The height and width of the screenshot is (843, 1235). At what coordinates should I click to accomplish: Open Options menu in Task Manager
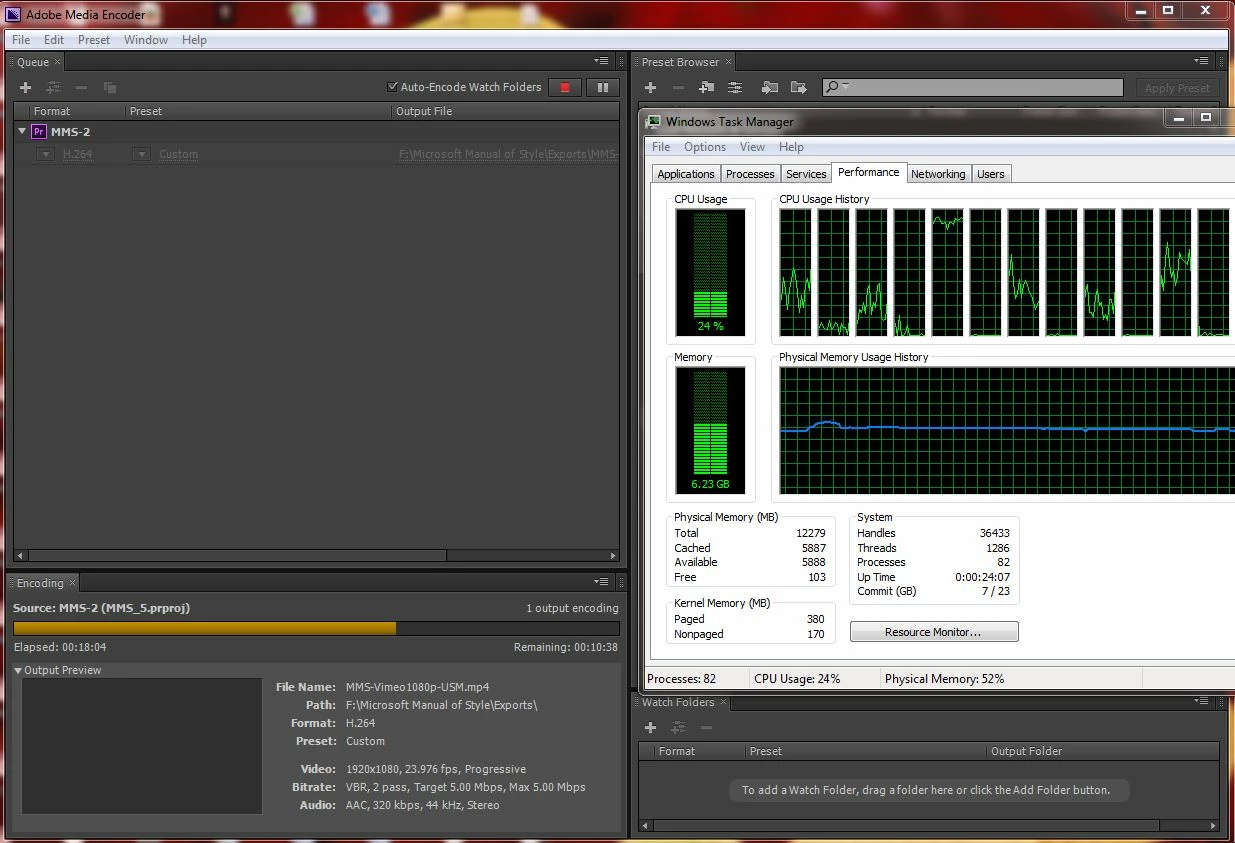pyautogui.click(x=705, y=147)
